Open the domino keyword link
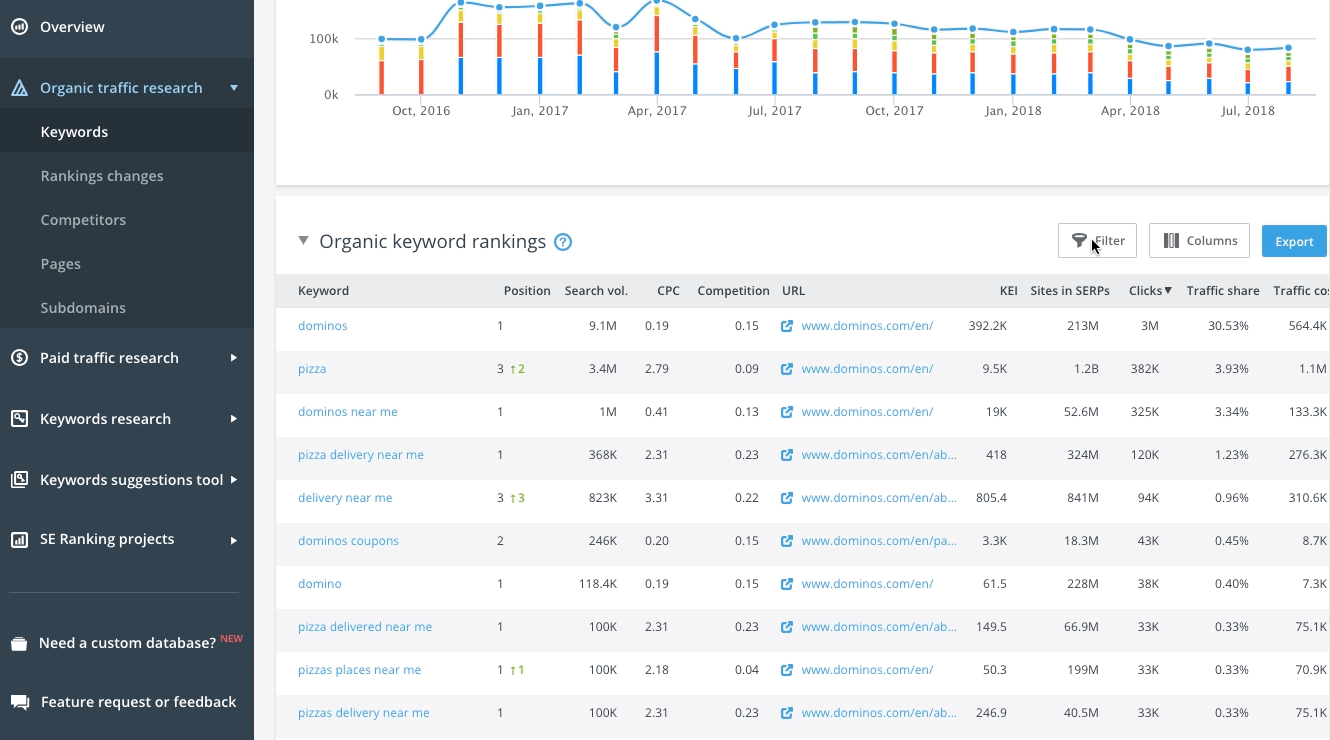The width and height of the screenshot is (1330, 740). tap(320, 584)
